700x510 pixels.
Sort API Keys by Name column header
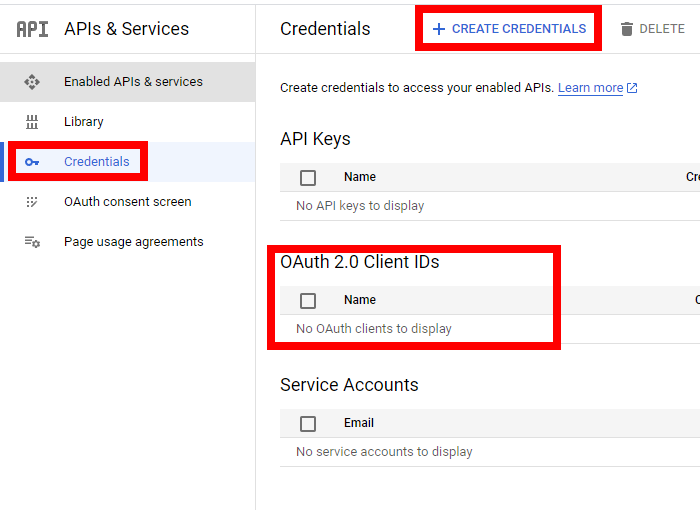pos(360,177)
